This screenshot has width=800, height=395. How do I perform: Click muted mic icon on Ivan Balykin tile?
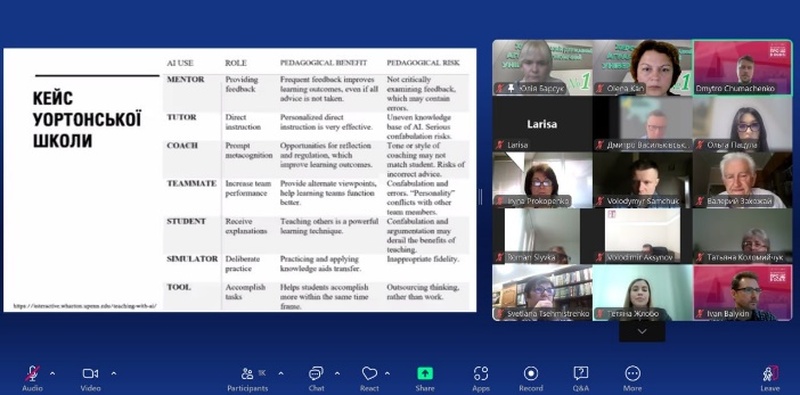[x=700, y=314]
